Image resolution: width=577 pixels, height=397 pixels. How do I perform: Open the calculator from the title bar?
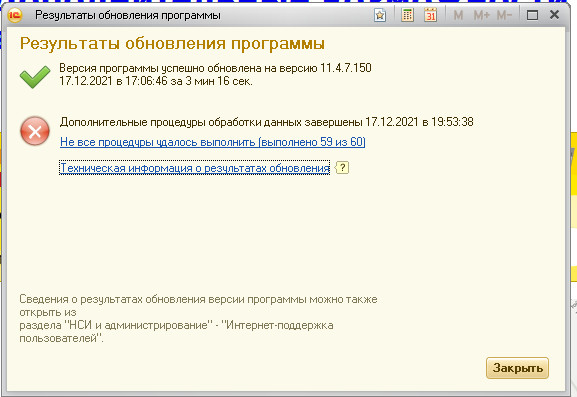[x=407, y=15]
